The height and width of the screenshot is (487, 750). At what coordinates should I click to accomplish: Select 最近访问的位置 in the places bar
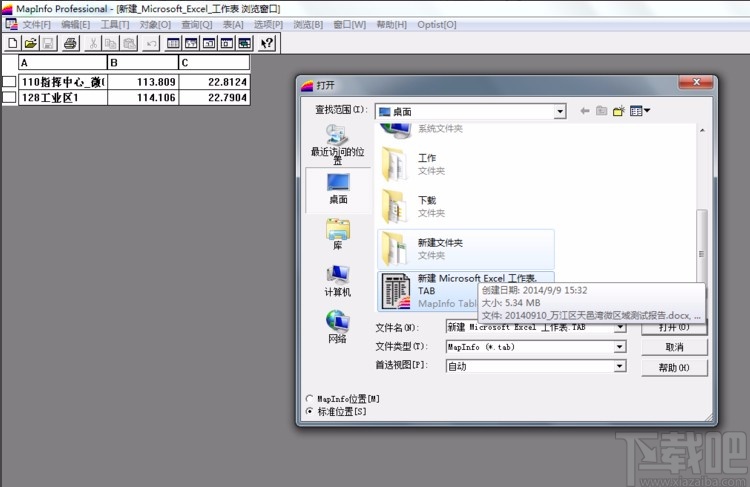pos(338,144)
